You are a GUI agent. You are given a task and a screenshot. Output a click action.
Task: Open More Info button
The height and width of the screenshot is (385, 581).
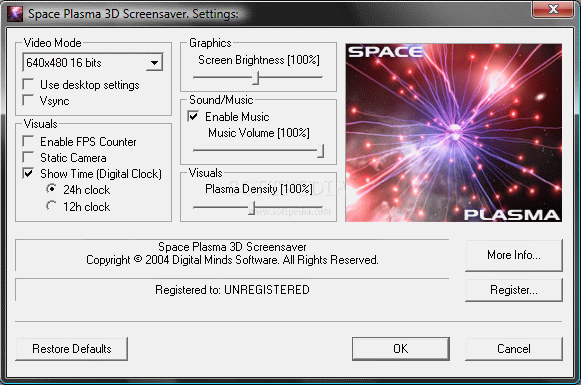(x=514, y=255)
